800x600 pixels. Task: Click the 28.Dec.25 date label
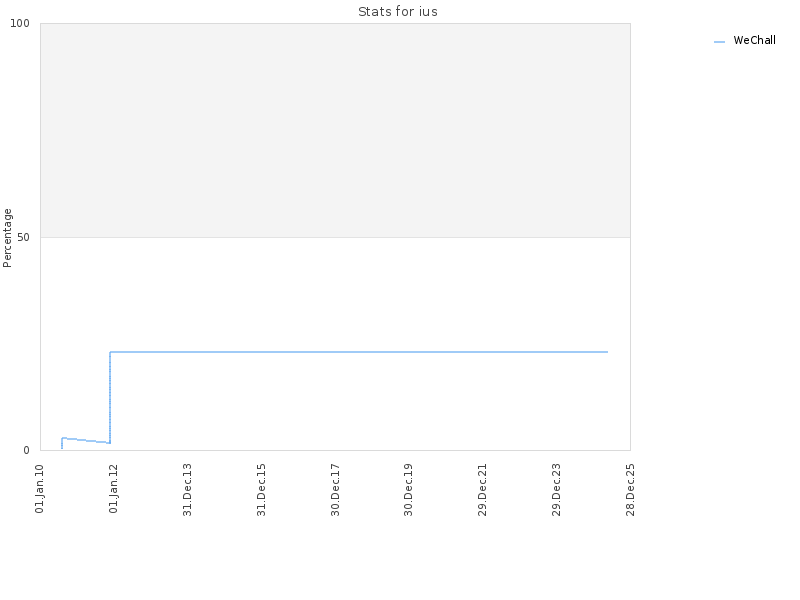[x=631, y=490]
